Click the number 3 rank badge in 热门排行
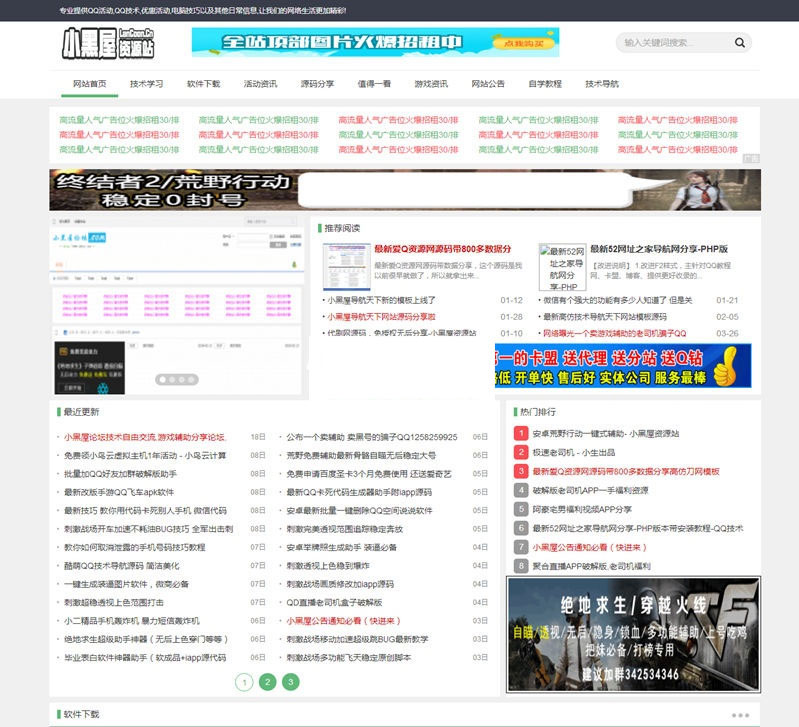Viewport: 799px width, 727px height. 520,471
